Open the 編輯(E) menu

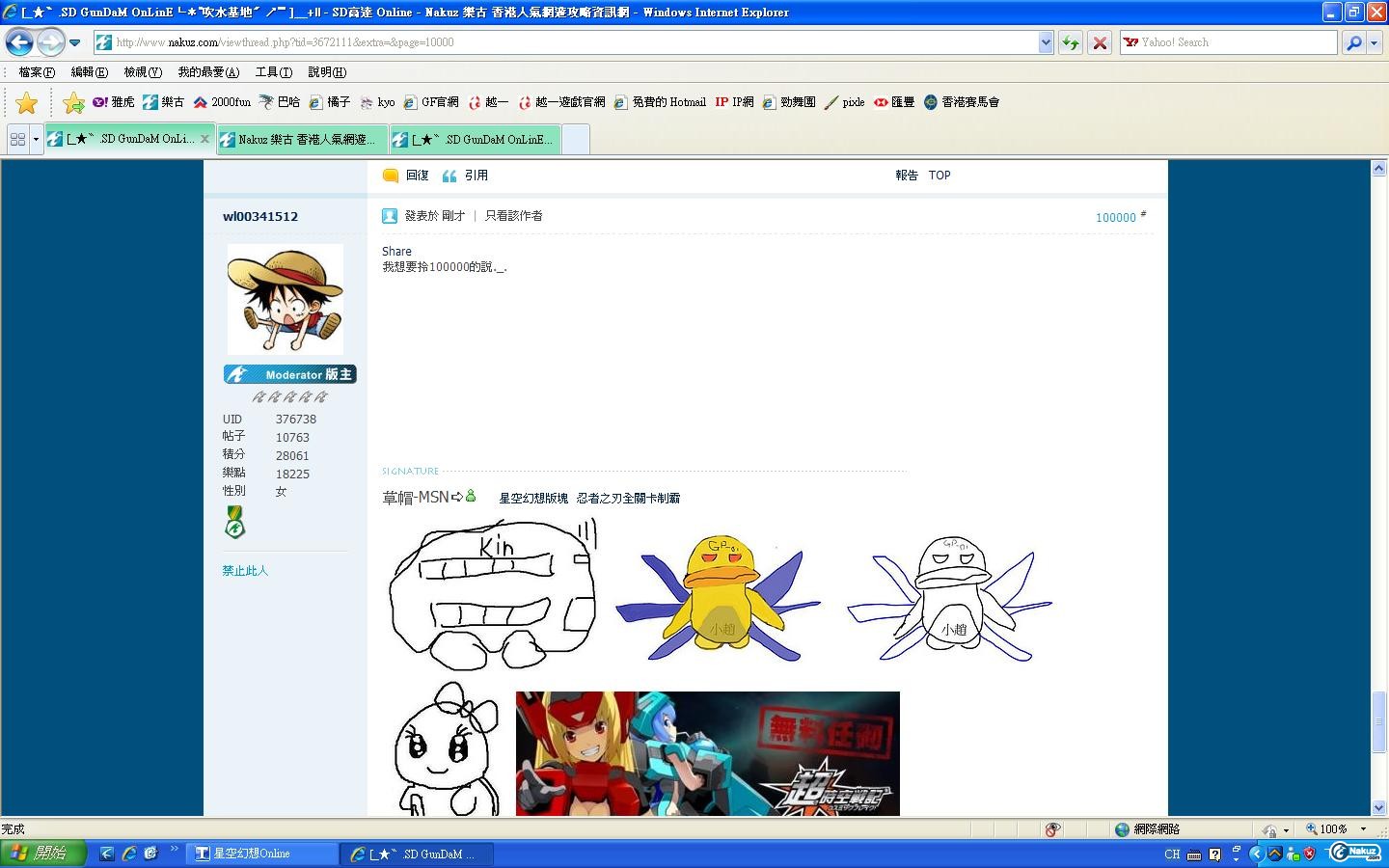[x=89, y=72]
